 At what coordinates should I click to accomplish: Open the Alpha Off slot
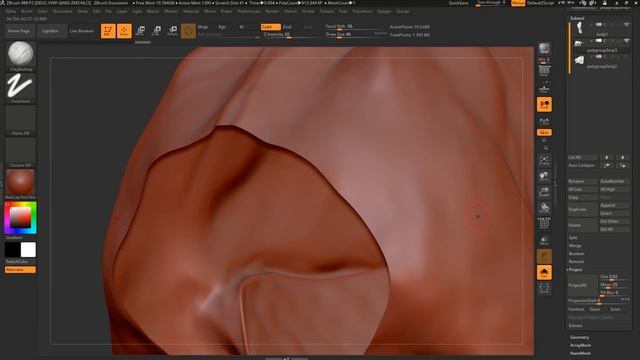pos(20,120)
